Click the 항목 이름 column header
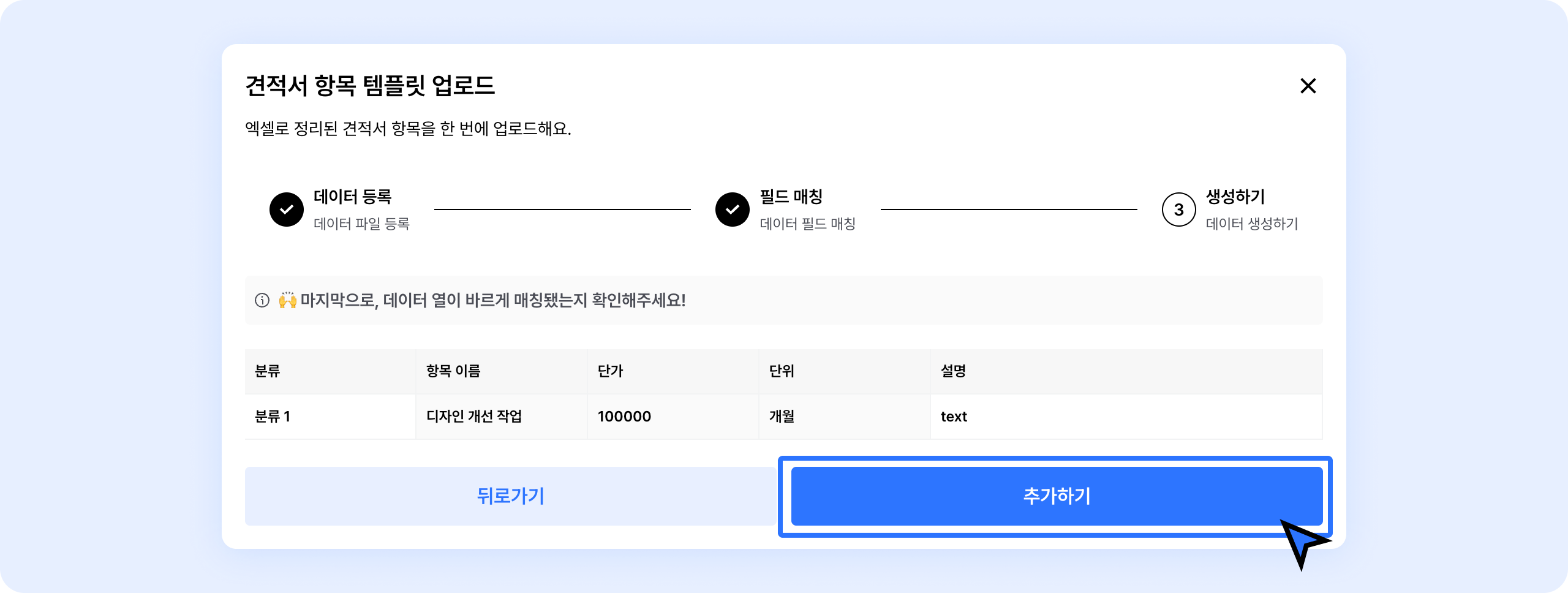This screenshot has height=593, width=1568. (x=453, y=371)
